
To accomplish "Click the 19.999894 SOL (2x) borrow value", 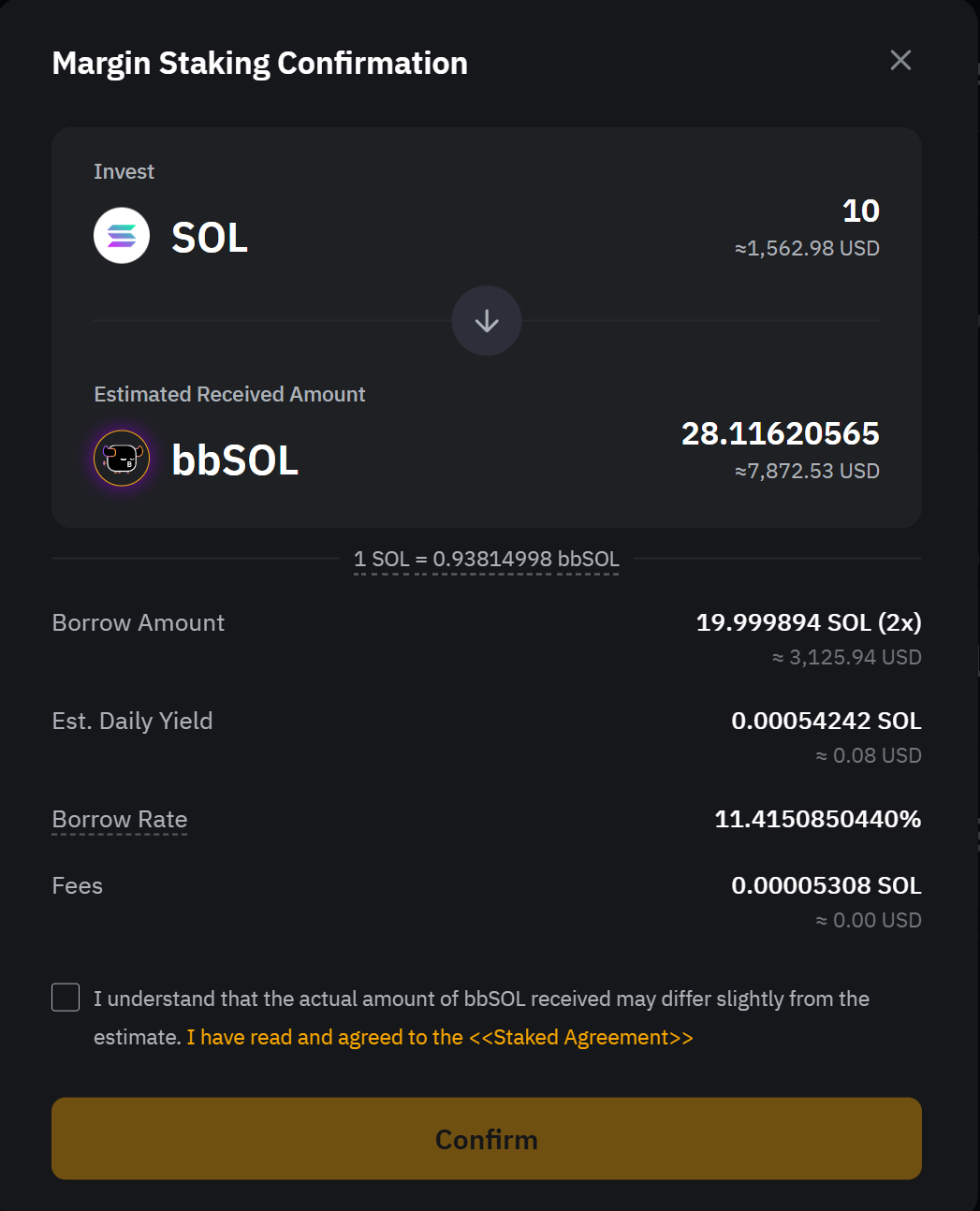I will 809,622.
